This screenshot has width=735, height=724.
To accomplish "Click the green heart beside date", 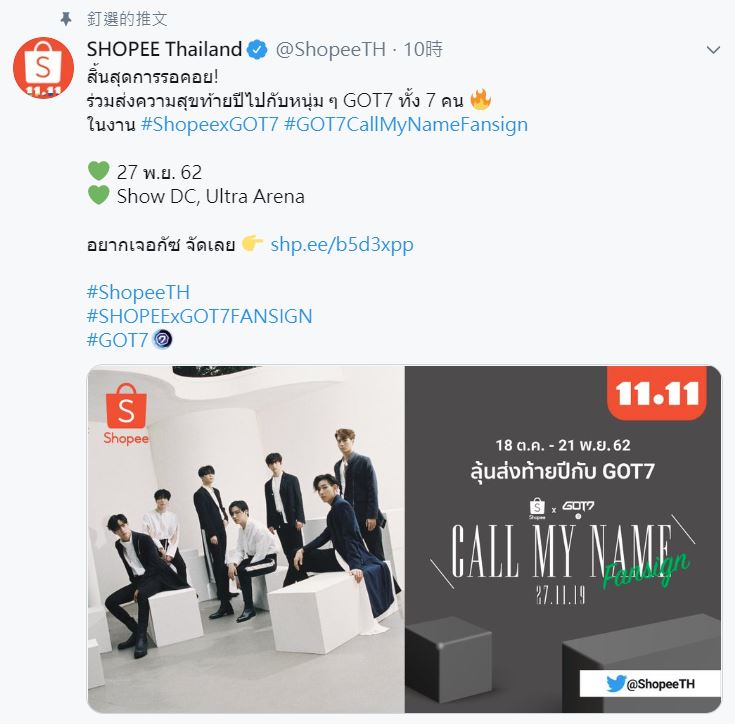I will 98,171.
